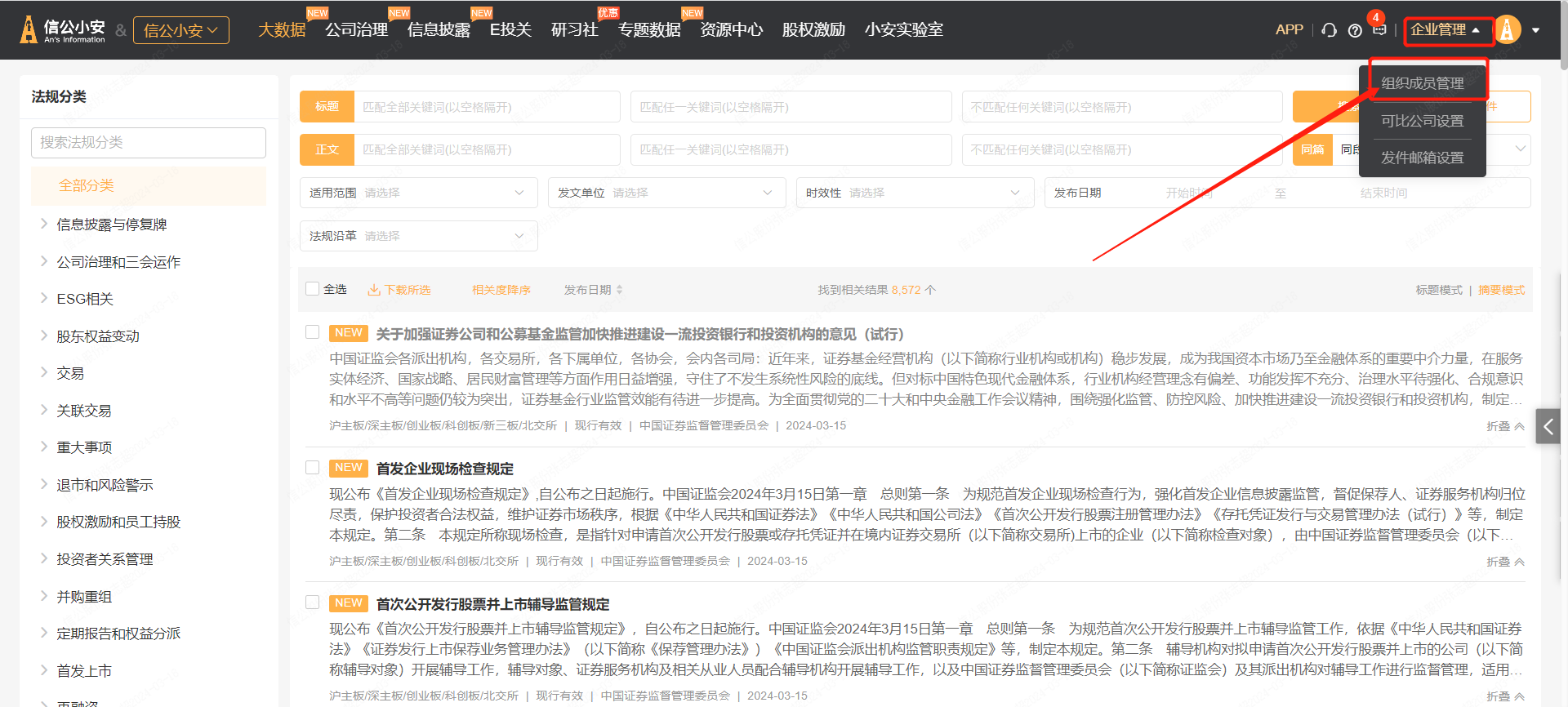Expand the 股权激励和员工持股 category
The image size is (1568, 707).
(x=43, y=521)
